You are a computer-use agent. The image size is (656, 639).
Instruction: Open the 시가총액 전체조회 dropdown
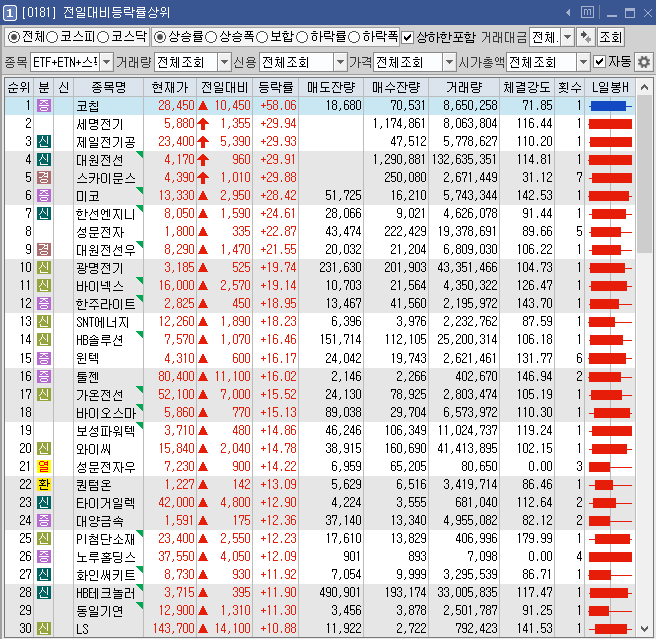tap(583, 62)
